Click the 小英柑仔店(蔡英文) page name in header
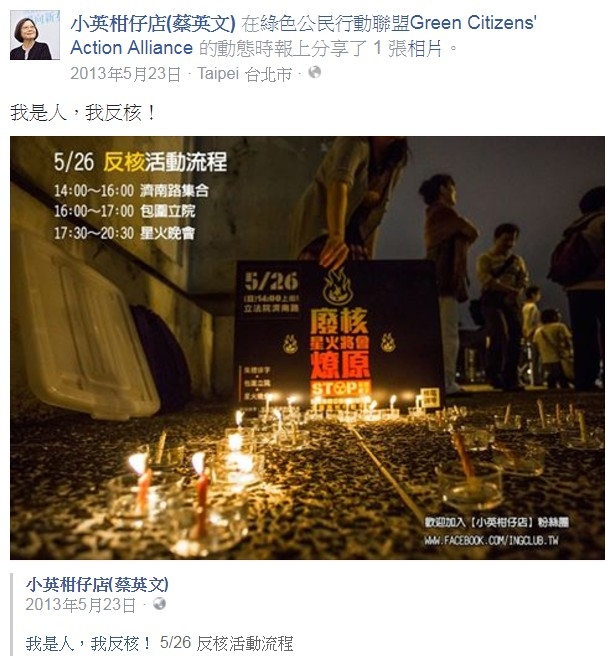Screen dimensions: 610x656 pyautogui.click(x=153, y=23)
